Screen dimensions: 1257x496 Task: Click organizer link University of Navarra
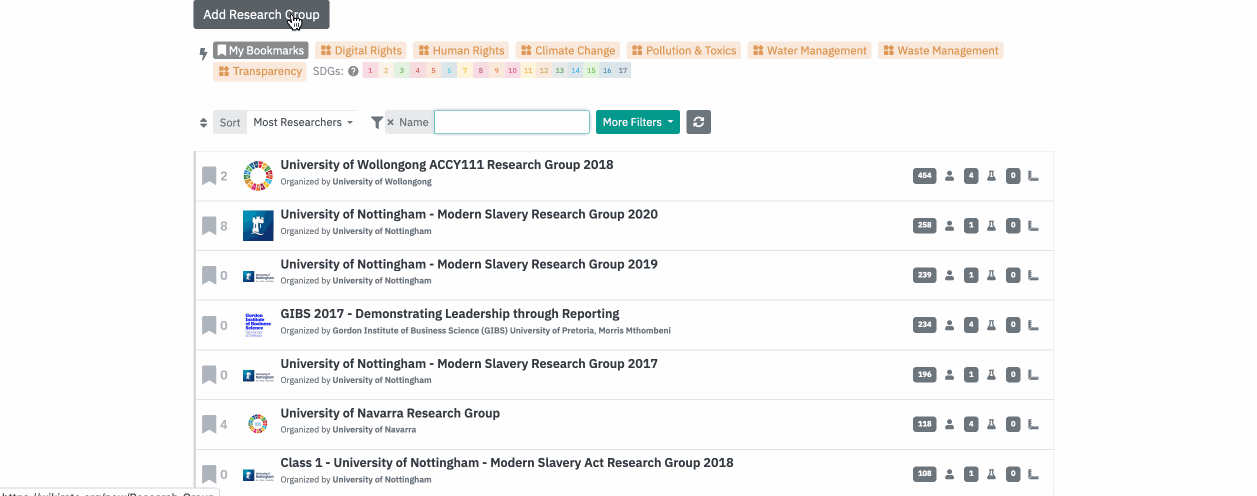pyautogui.click(x=374, y=430)
